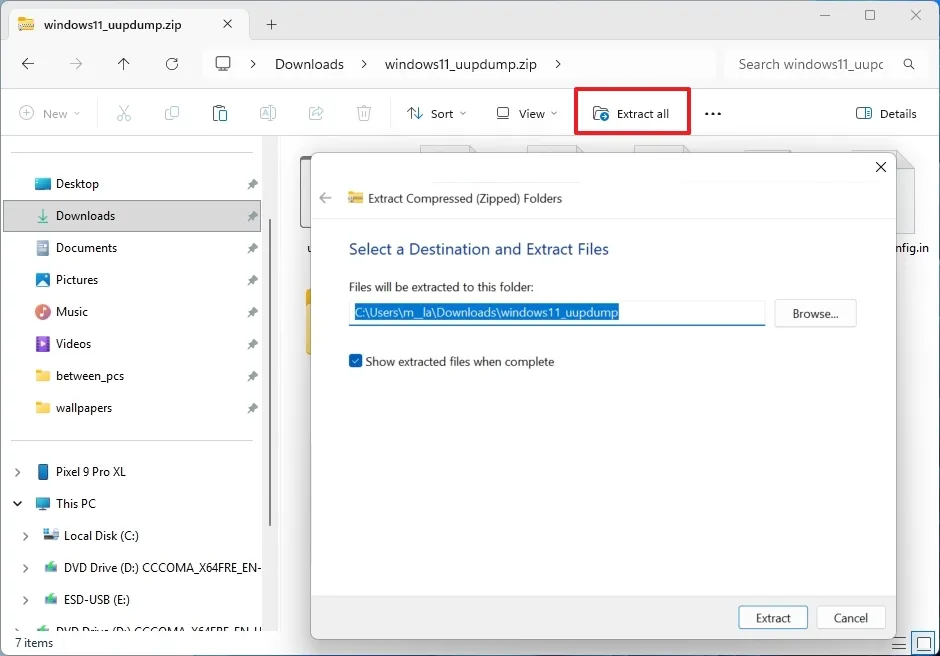Click the Extract button
Screen dimensions: 940x656
pos(772,617)
